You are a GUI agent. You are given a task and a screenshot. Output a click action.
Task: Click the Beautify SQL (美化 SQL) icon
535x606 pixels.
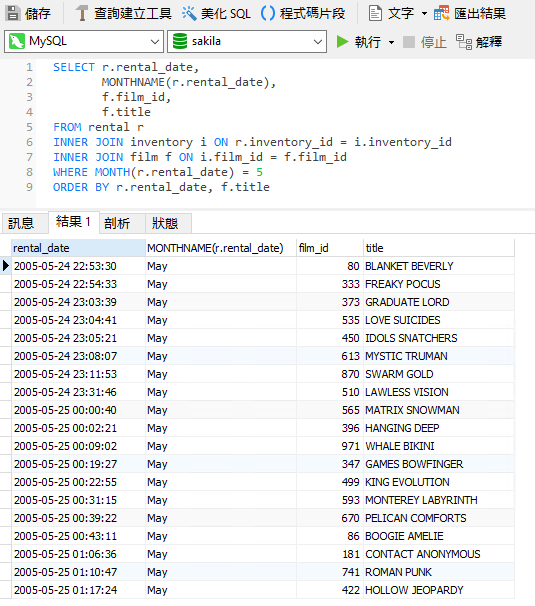point(189,13)
